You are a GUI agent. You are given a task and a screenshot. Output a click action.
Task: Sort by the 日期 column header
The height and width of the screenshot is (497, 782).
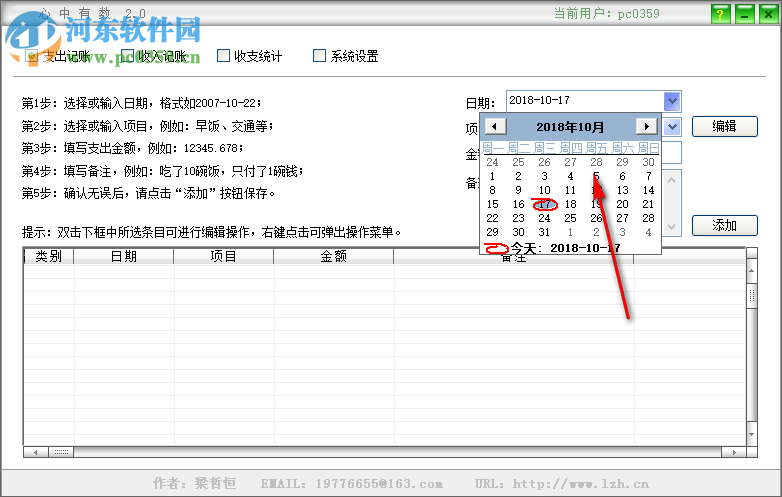(x=124, y=256)
